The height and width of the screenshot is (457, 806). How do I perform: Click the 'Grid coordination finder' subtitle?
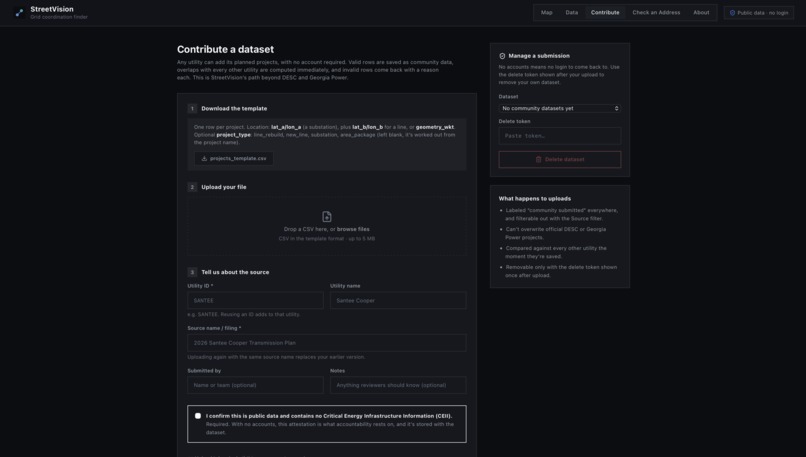coord(59,17)
